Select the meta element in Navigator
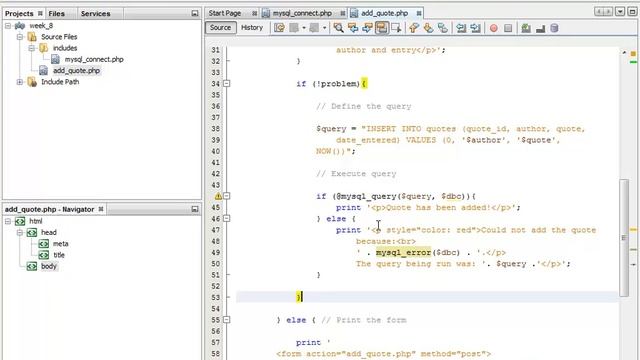Screen dimensions: 640x360 (60, 244)
